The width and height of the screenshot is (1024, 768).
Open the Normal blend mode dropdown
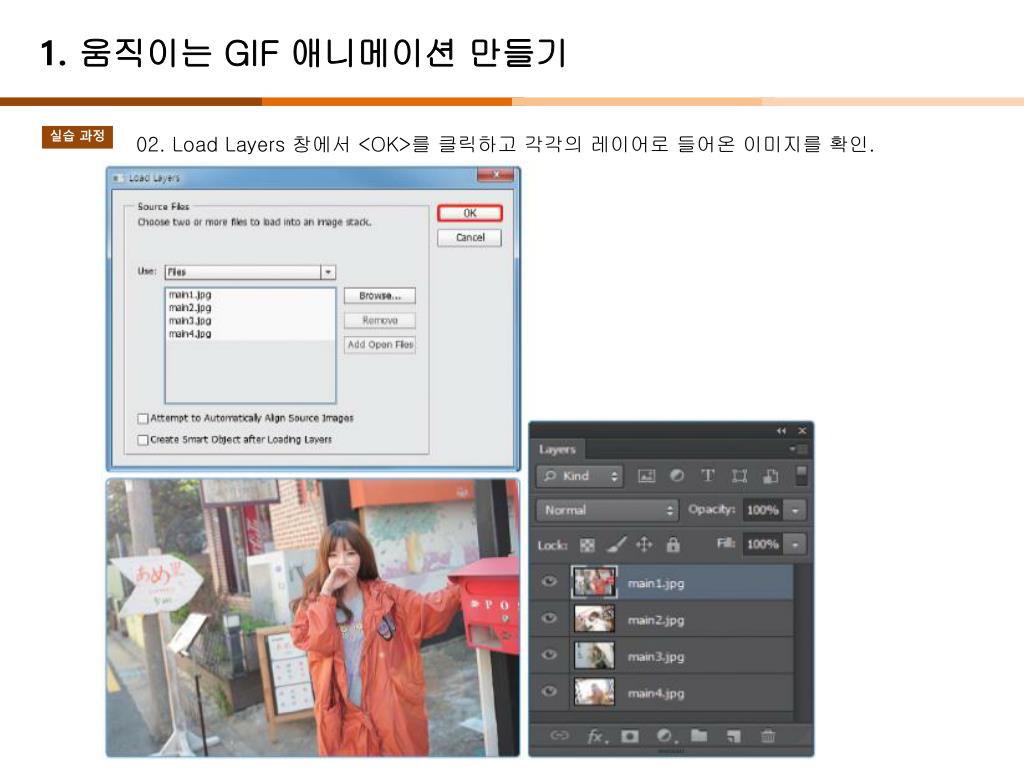[607, 510]
